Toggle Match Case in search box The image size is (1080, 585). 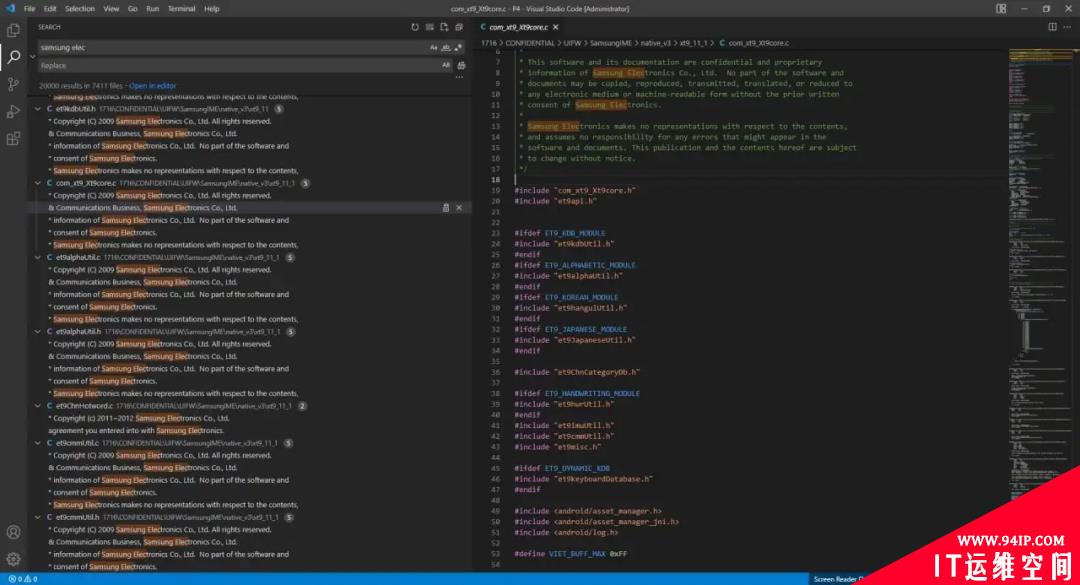coord(433,48)
